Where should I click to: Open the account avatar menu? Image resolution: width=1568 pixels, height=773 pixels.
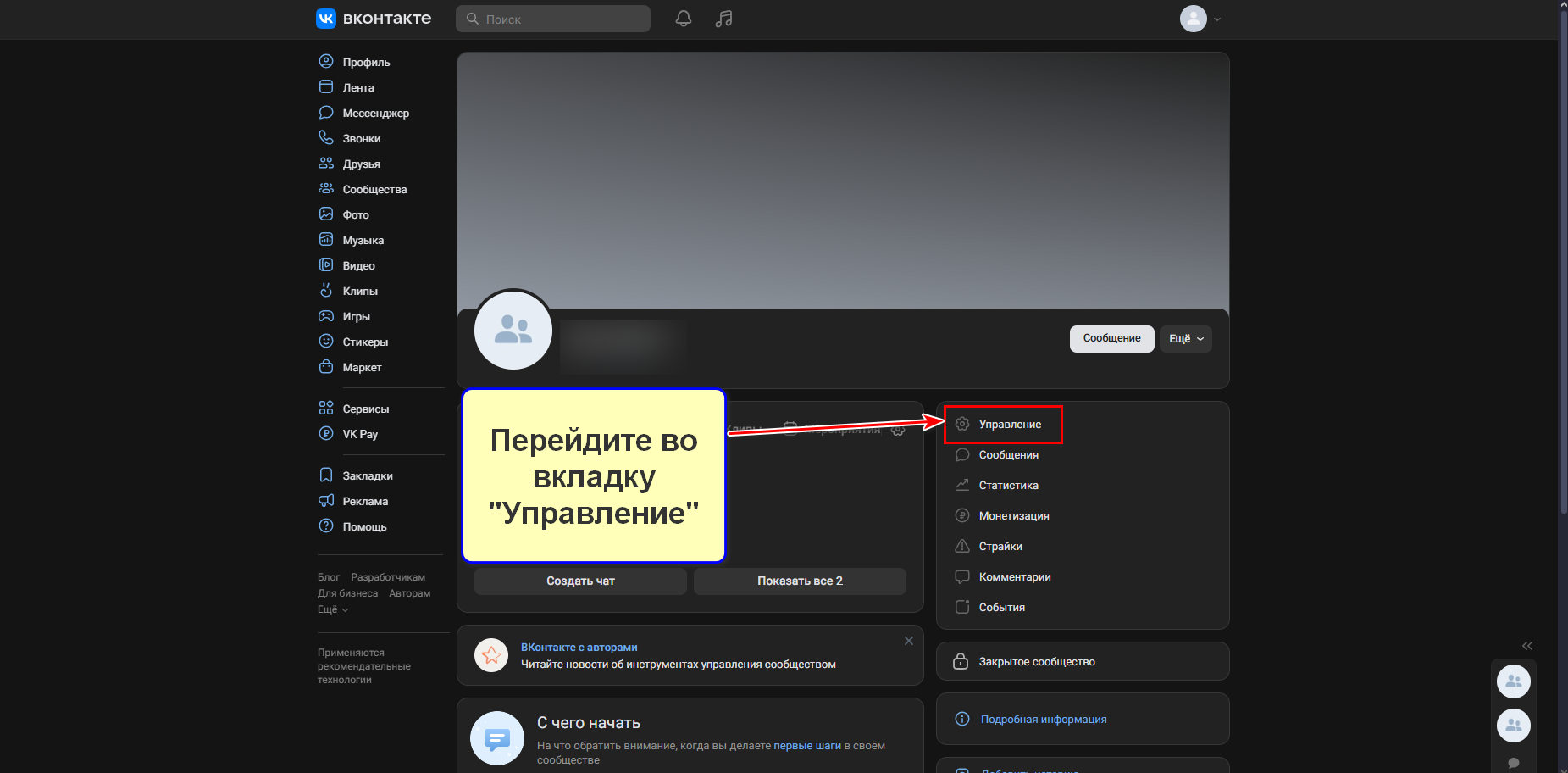coord(1200,19)
